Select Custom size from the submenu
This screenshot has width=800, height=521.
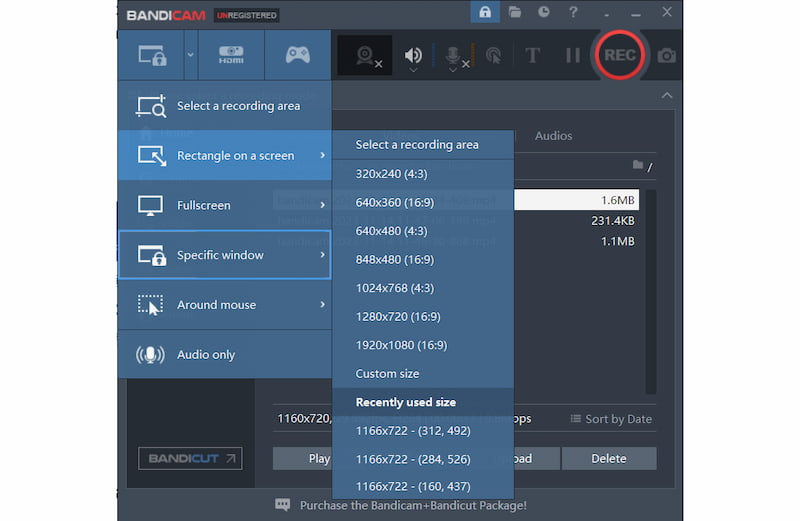click(388, 374)
